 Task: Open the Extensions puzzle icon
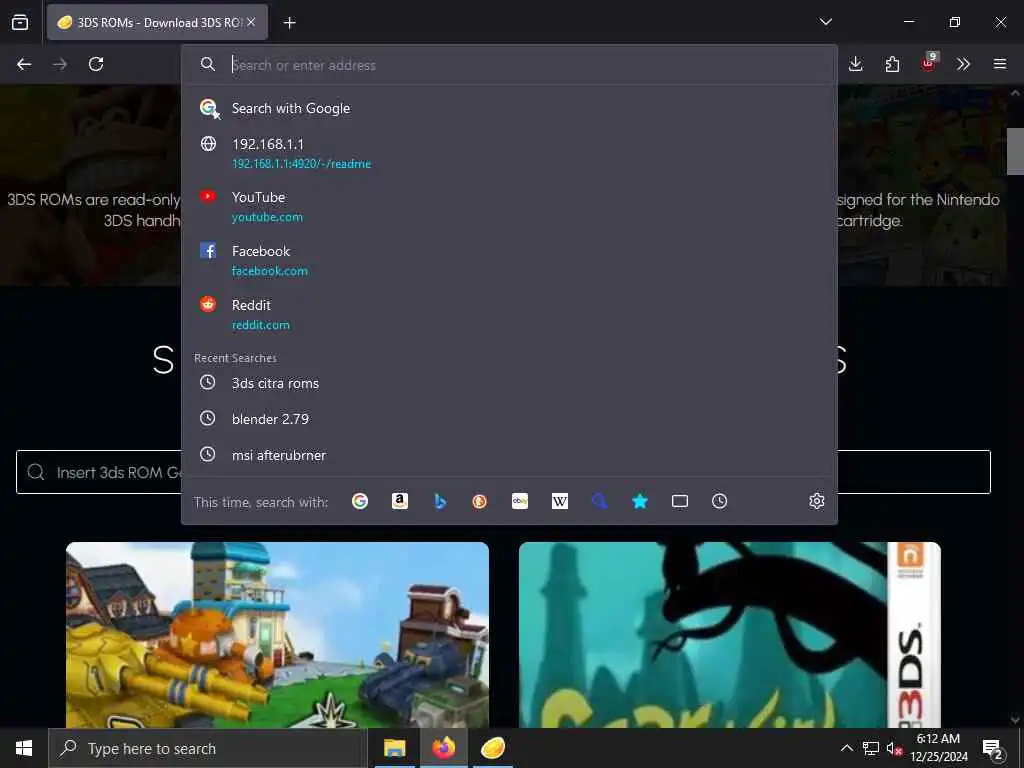coord(892,64)
